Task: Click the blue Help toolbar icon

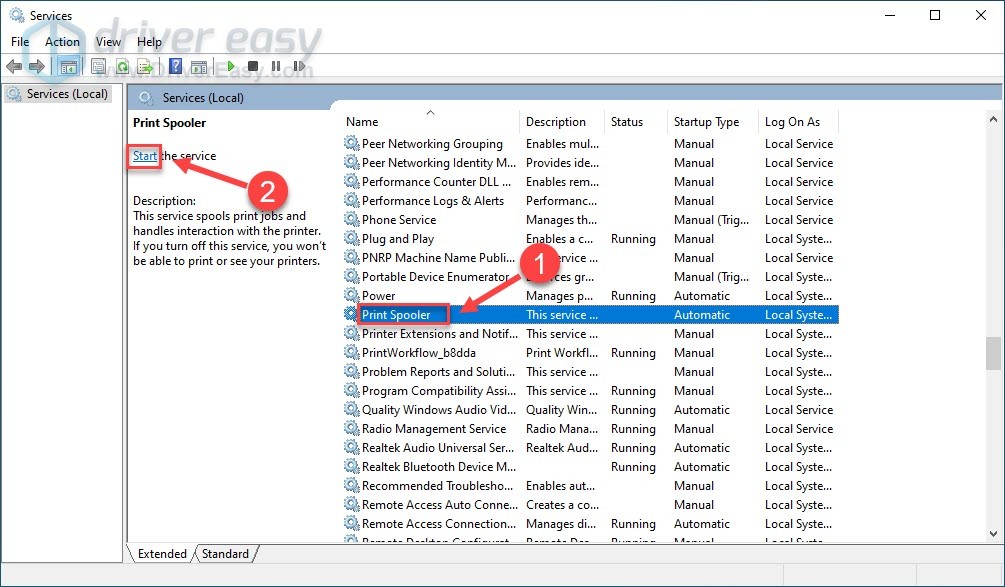Action: [176, 67]
